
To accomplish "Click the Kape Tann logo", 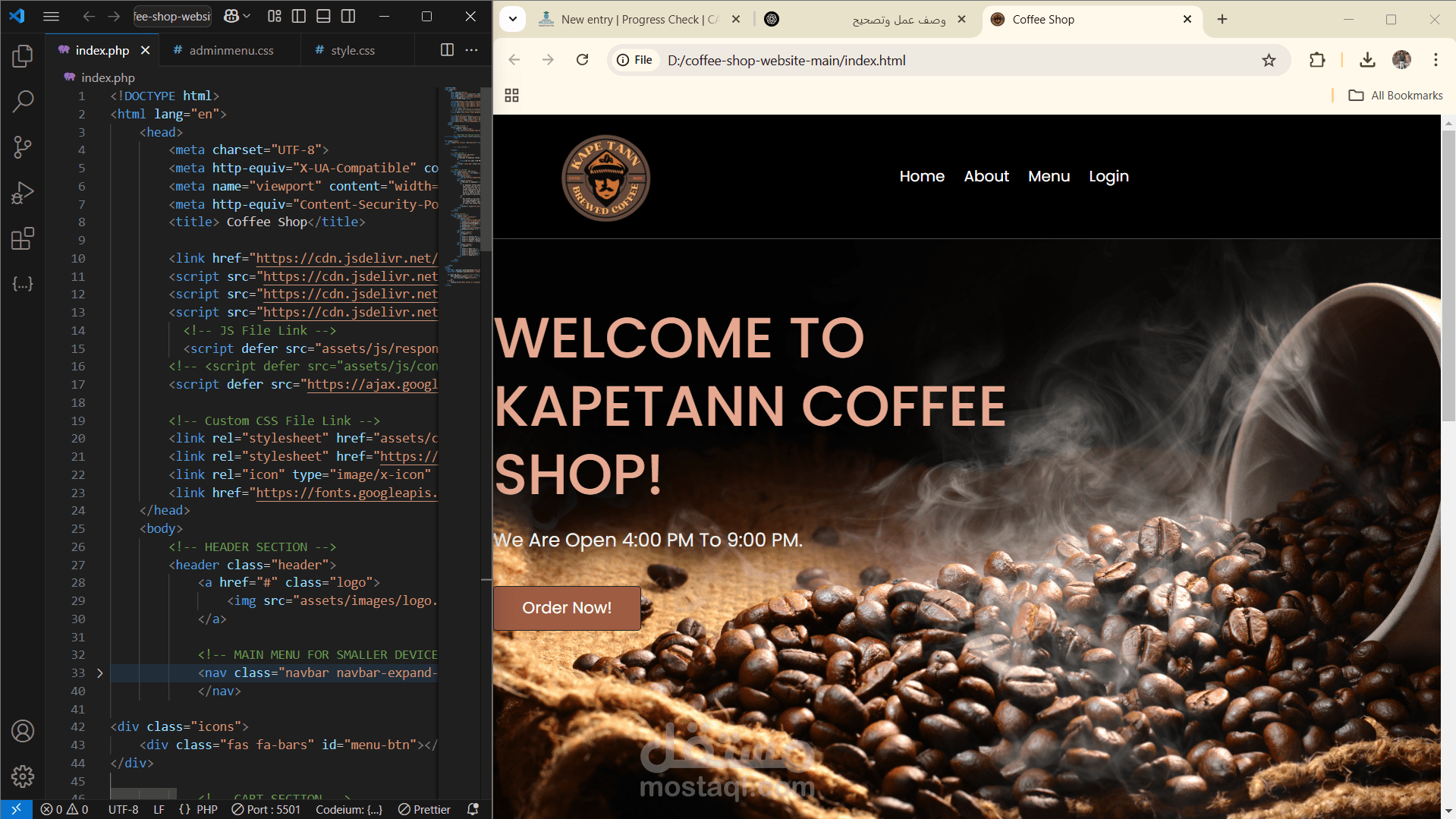I will tap(605, 178).
